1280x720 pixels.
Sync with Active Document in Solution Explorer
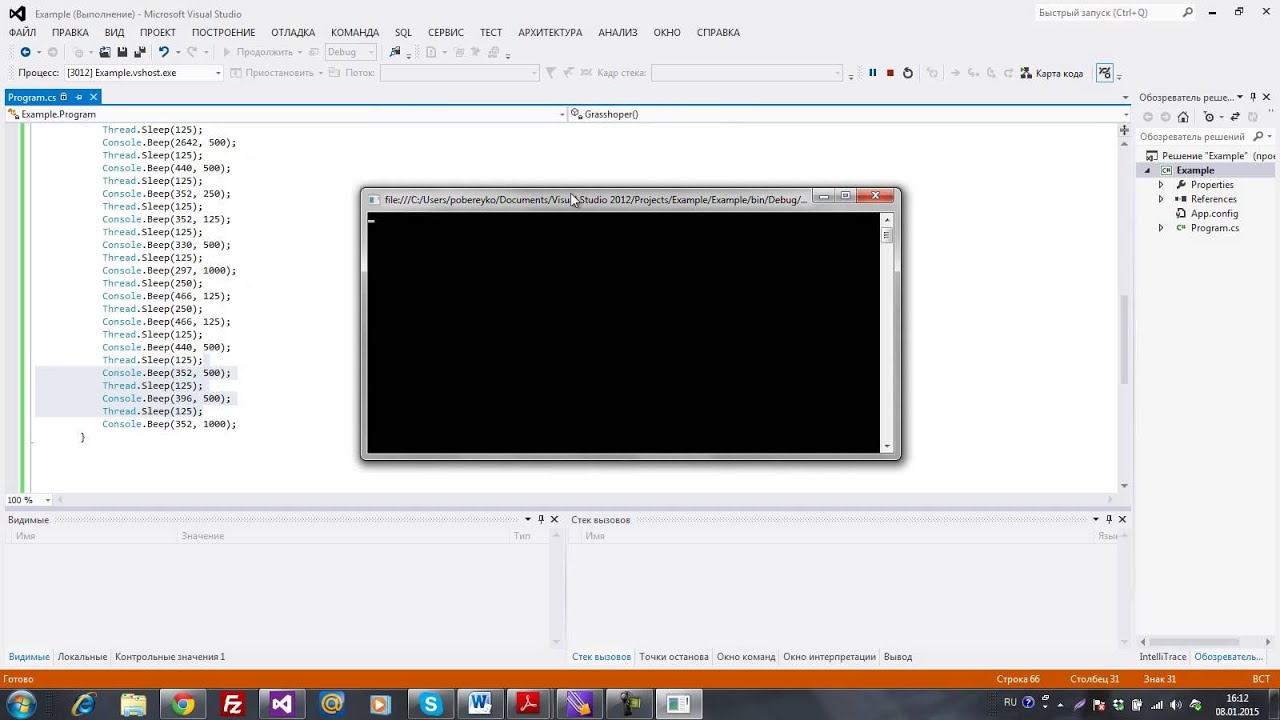pos(1233,117)
